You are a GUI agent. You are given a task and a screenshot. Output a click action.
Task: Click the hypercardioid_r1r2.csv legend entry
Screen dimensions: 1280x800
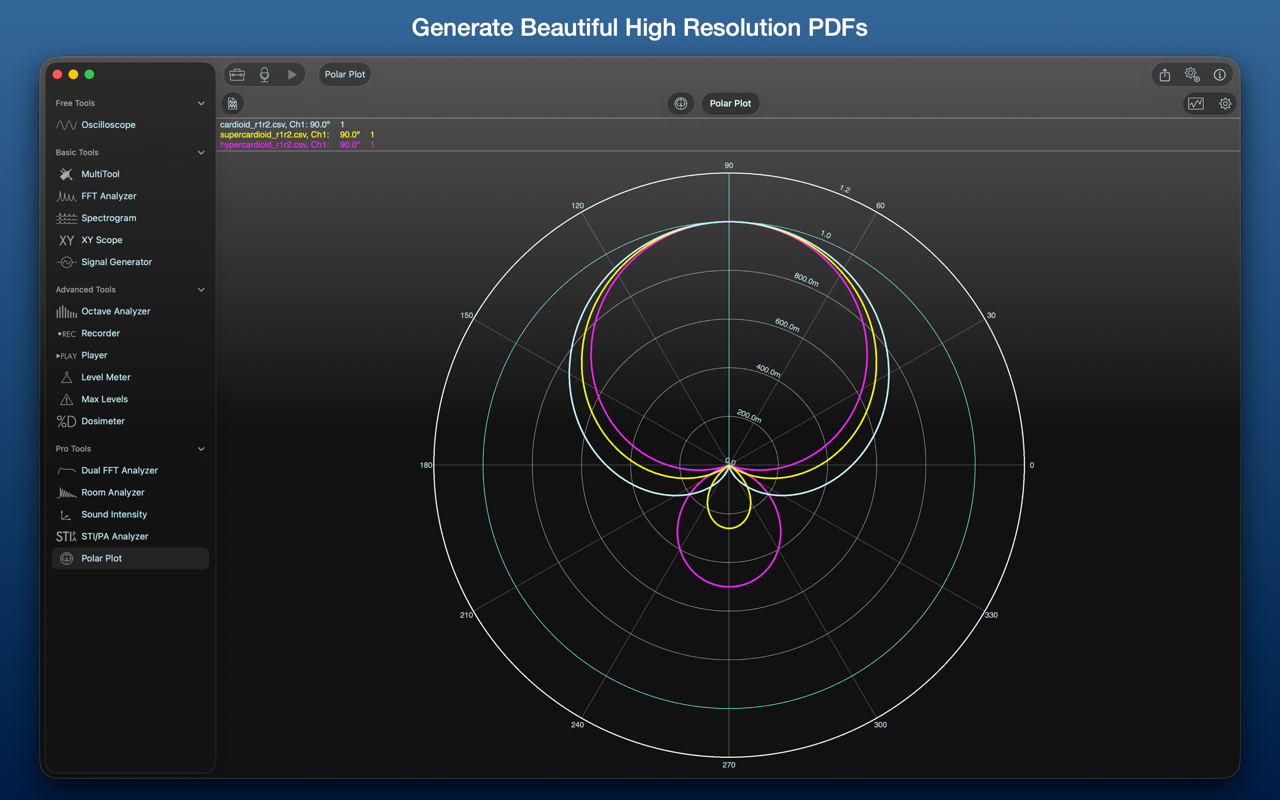pyautogui.click(x=297, y=145)
